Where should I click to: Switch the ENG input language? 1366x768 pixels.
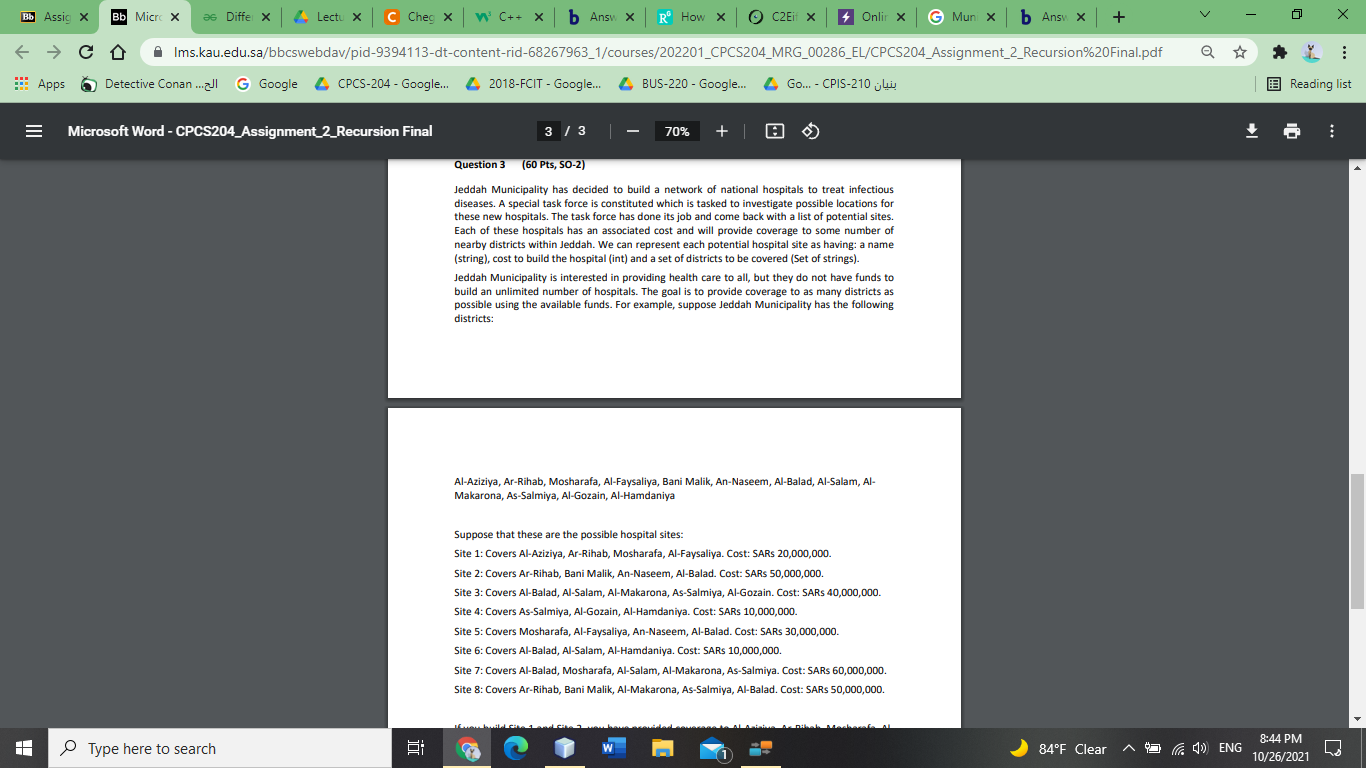[1230, 748]
